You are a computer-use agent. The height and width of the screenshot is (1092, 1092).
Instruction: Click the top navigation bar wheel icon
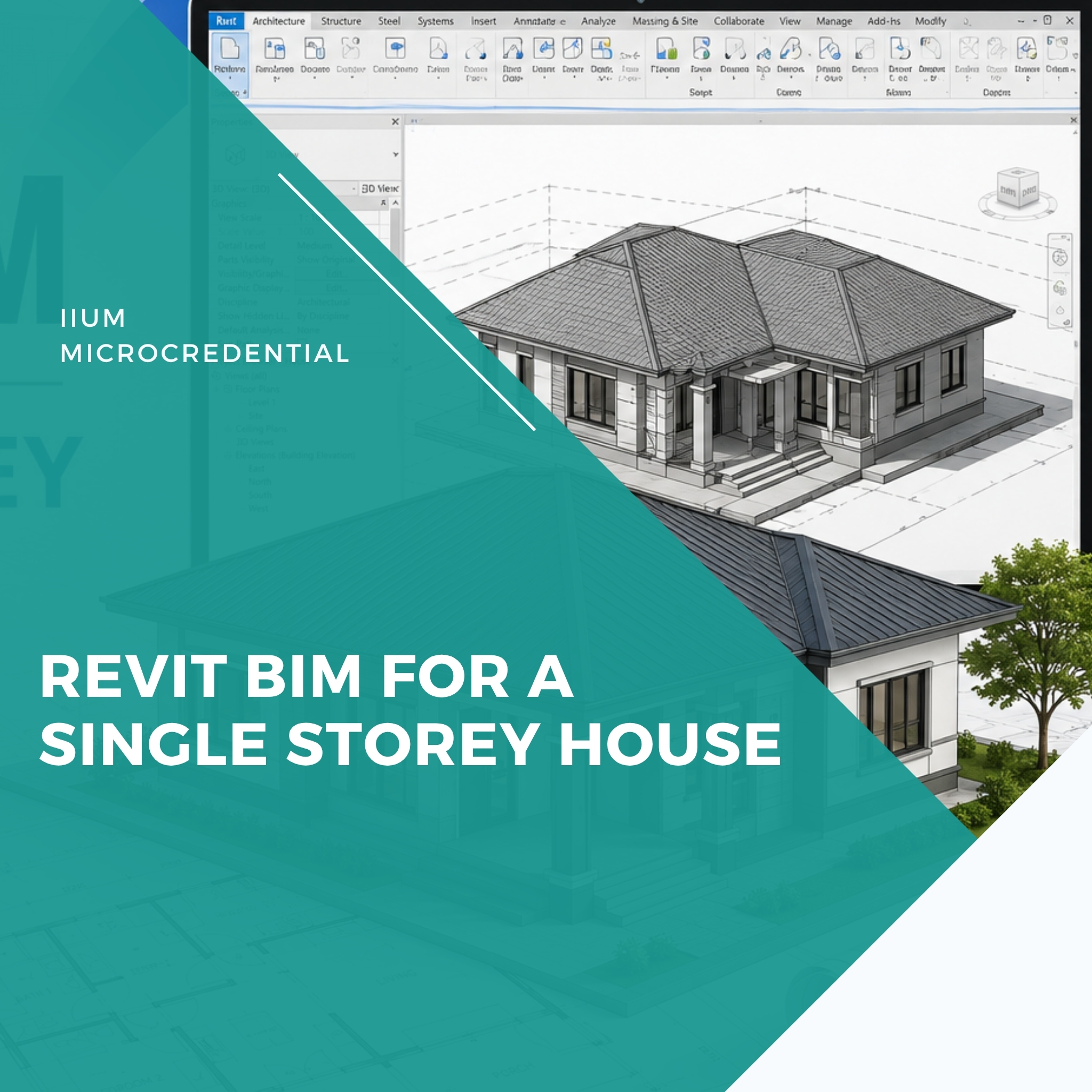point(1060,257)
